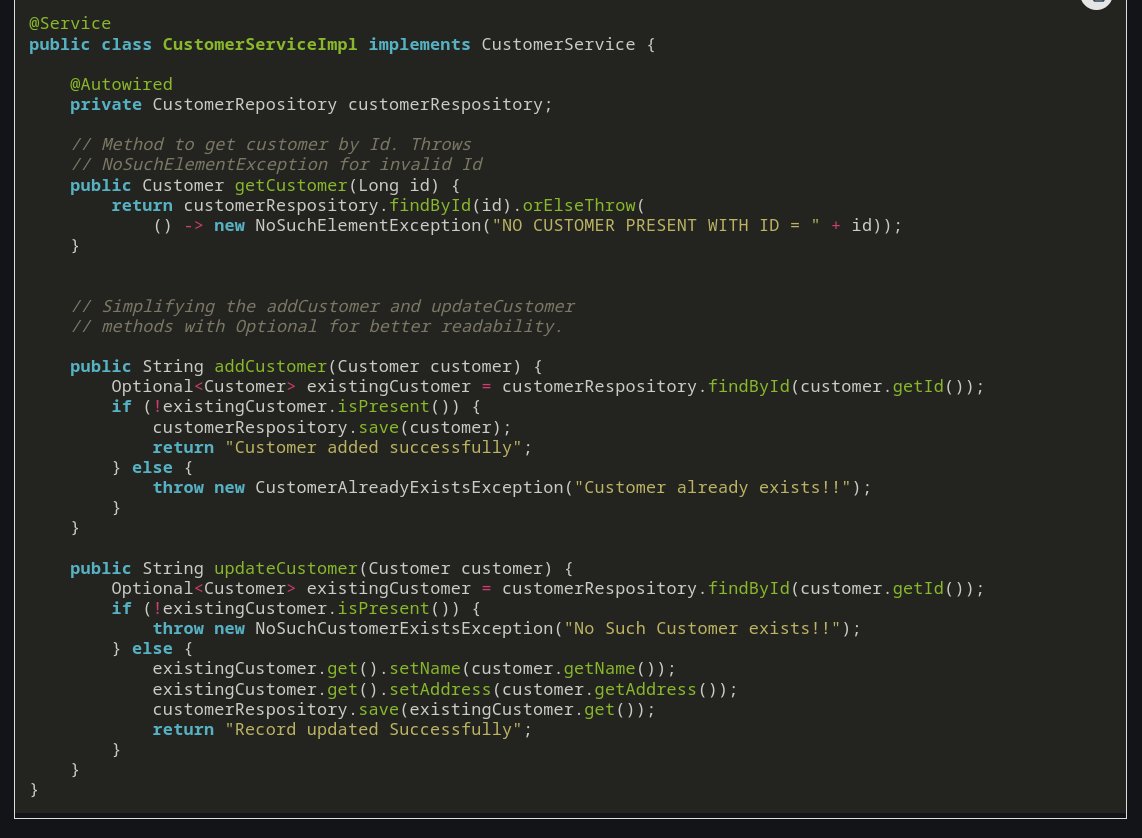Viewport: 1142px width, 838px height.
Task: Click the setAddress method call
Action: tap(440, 689)
